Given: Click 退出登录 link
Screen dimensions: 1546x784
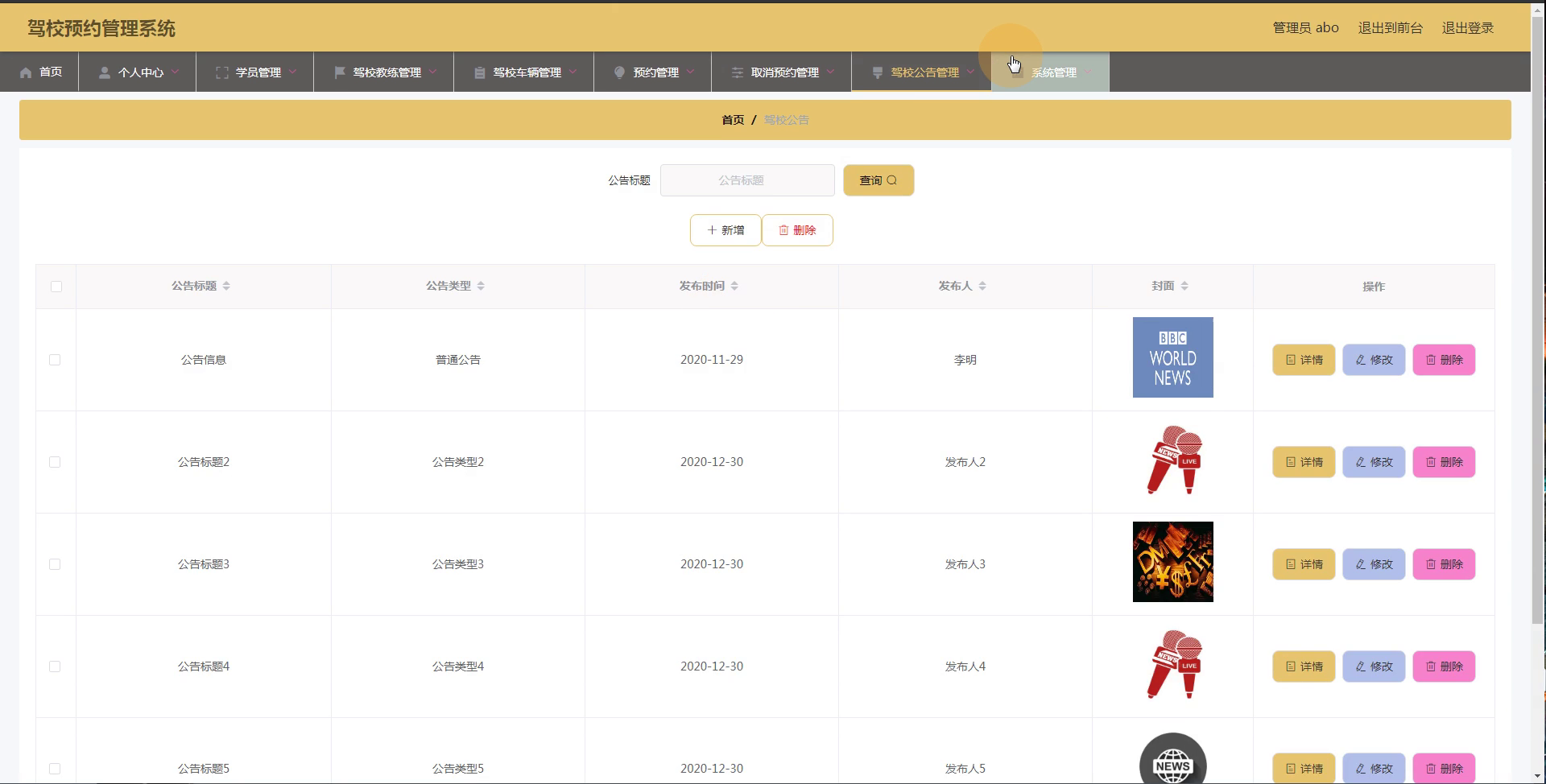Looking at the screenshot, I should [x=1467, y=28].
